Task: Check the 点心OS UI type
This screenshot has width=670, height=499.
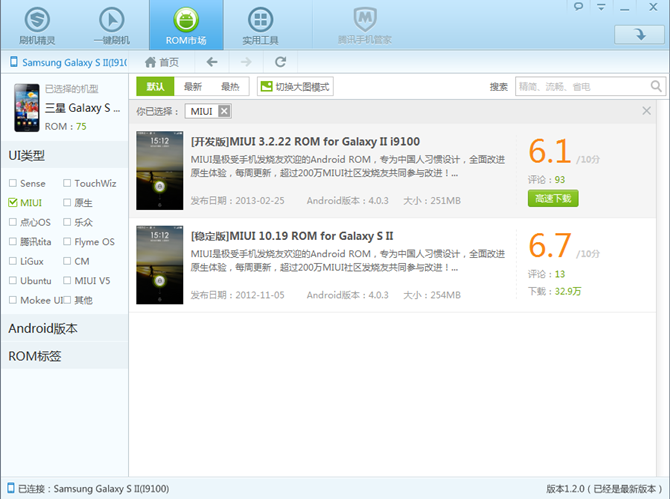Action: tap(13, 222)
